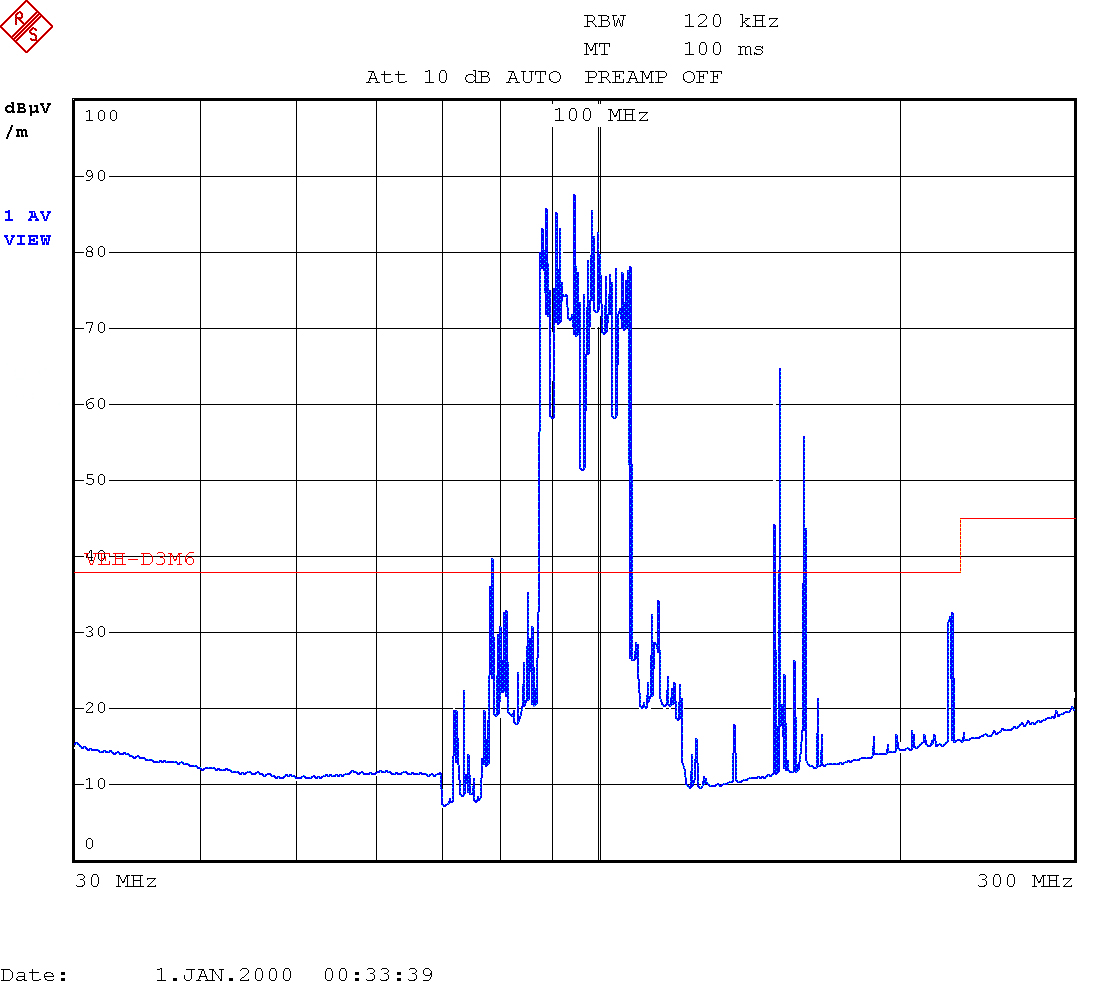
Task: Click the VEH-D3M6 limit line label
Action: tap(139, 559)
